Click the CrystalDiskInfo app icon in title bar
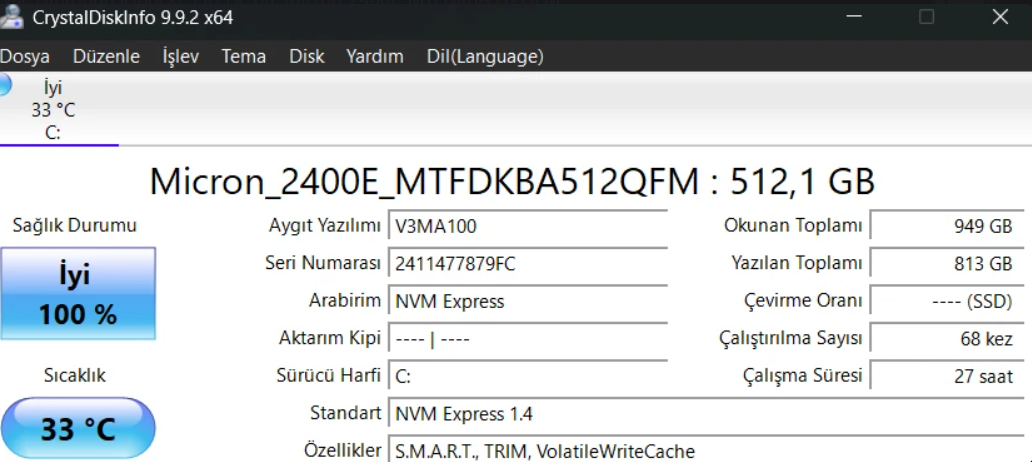Screen dimensions: 1032x462 11,16
